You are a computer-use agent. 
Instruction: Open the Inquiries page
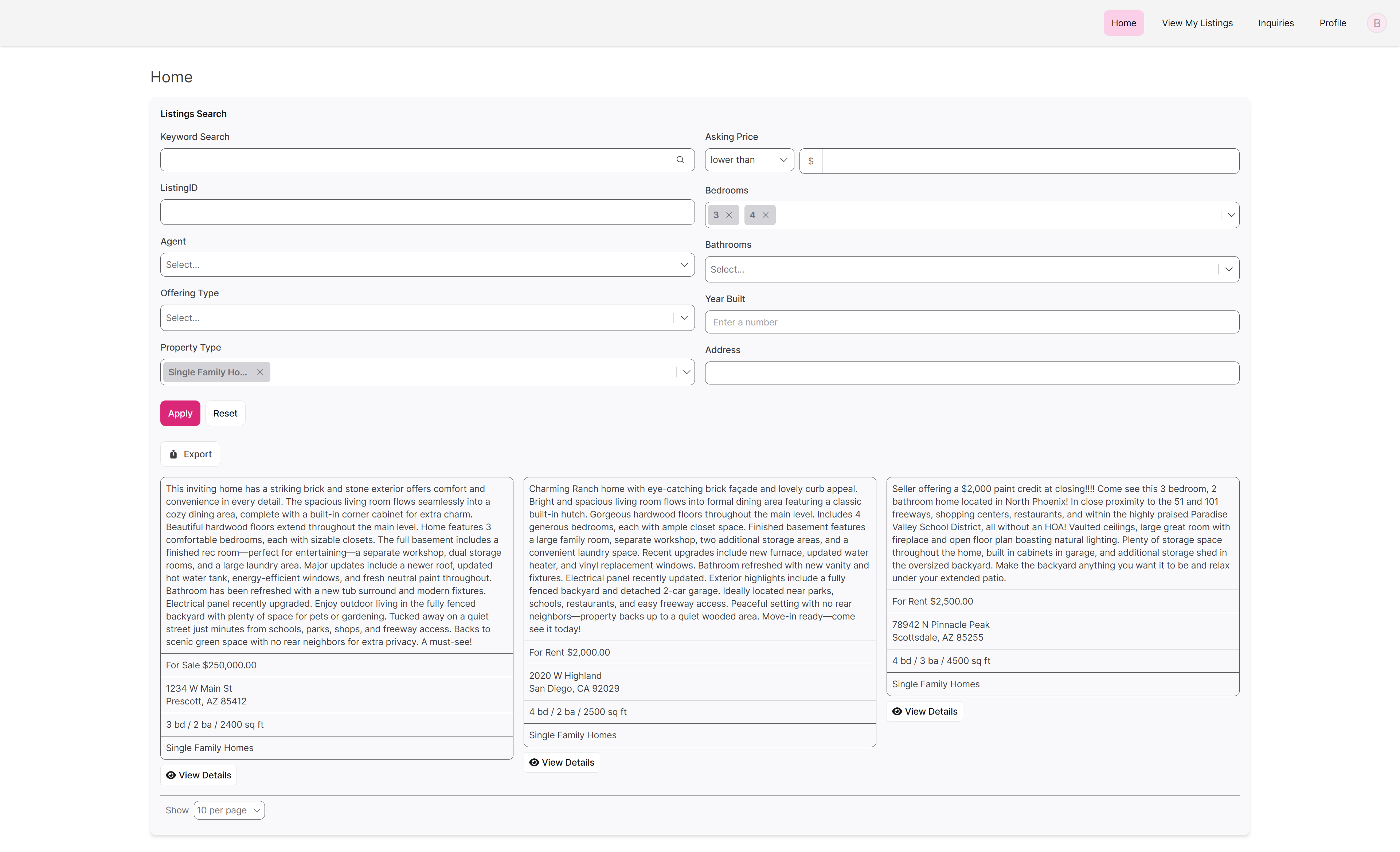click(x=1276, y=23)
